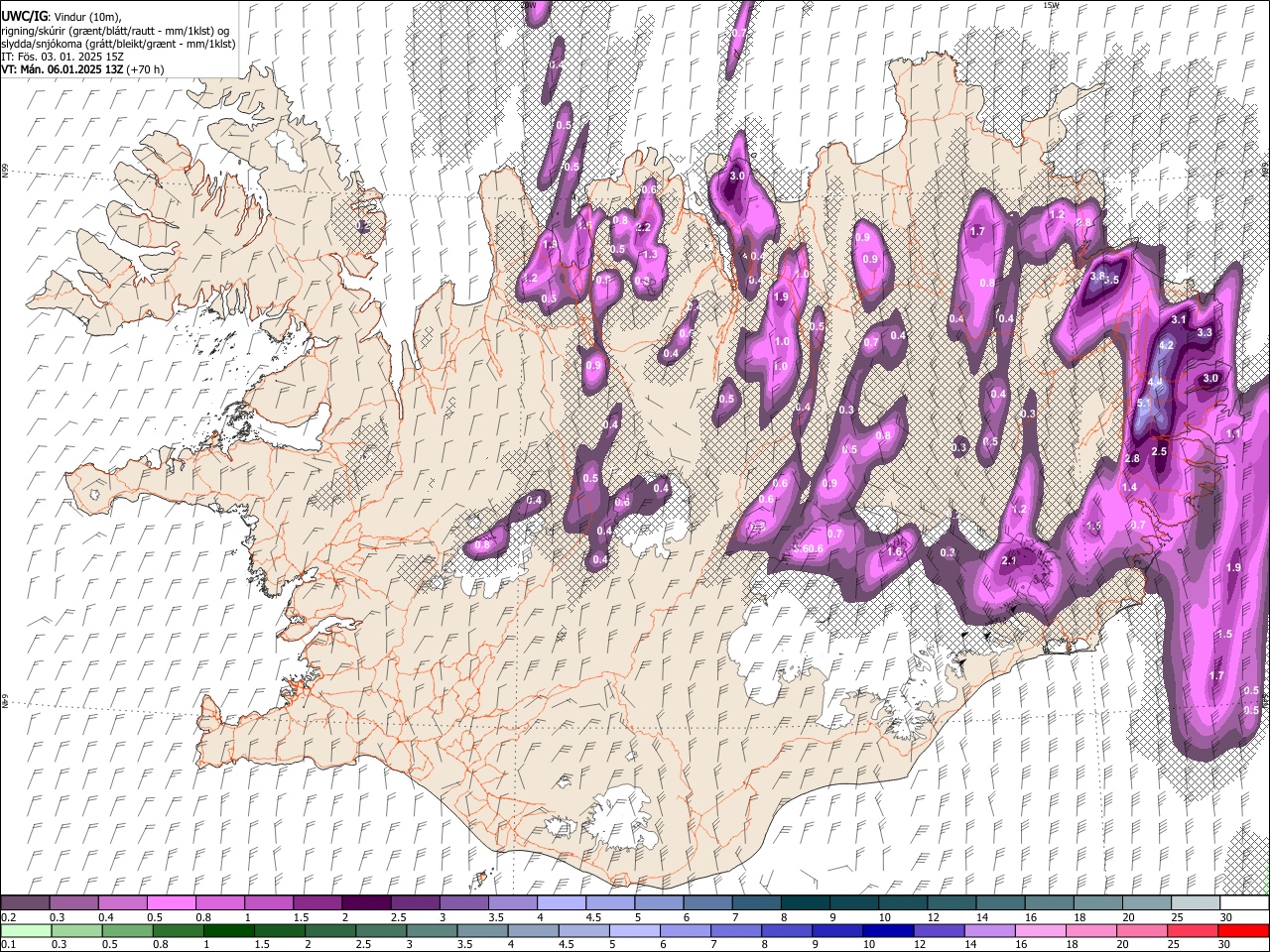Pick the dark teal swatch labeled 8 in the top legend row
Viewport: 1270px width, 952px height.
click(x=806, y=903)
